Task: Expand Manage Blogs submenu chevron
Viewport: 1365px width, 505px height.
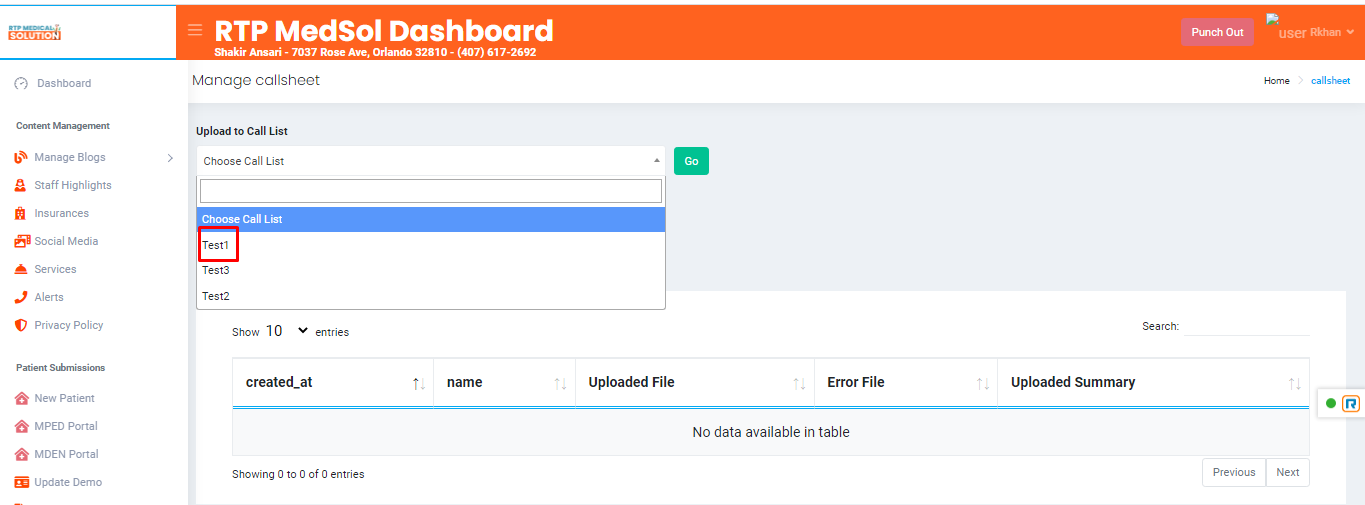Action: pos(170,157)
